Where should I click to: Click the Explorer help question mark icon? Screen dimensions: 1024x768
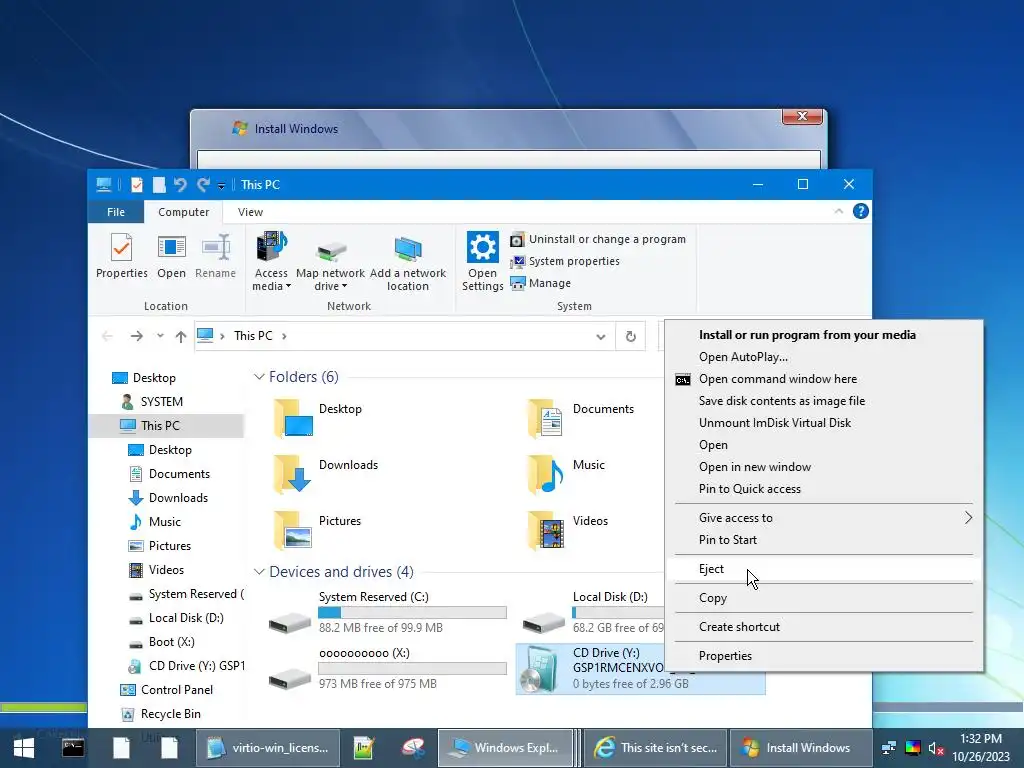pyautogui.click(x=861, y=211)
